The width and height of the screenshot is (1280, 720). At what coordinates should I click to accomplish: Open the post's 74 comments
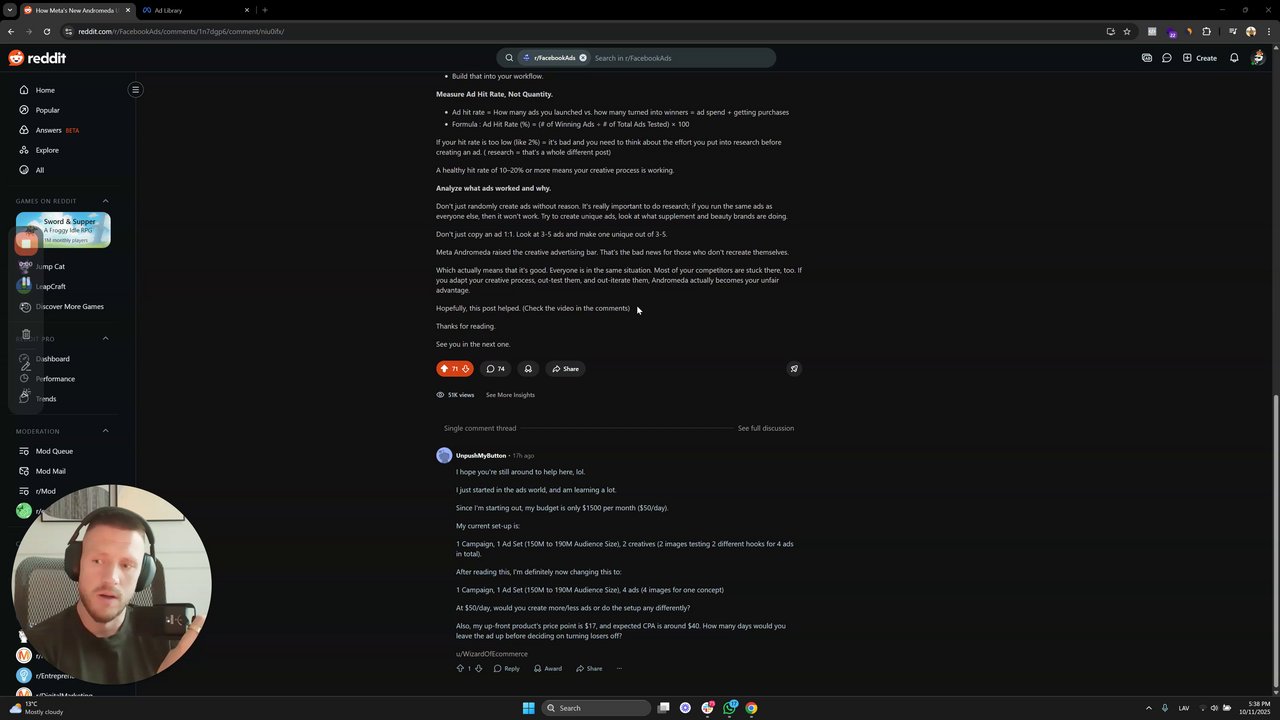pyautogui.click(x=495, y=369)
